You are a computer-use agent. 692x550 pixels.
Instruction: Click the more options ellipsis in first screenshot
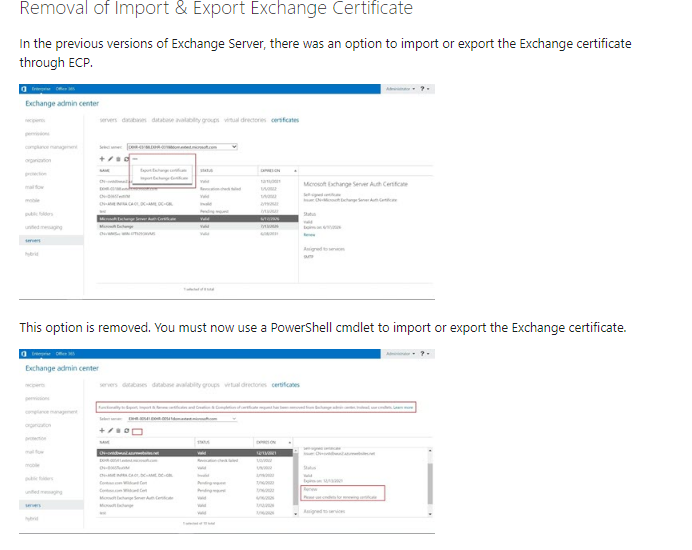click(x=135, y=159)
